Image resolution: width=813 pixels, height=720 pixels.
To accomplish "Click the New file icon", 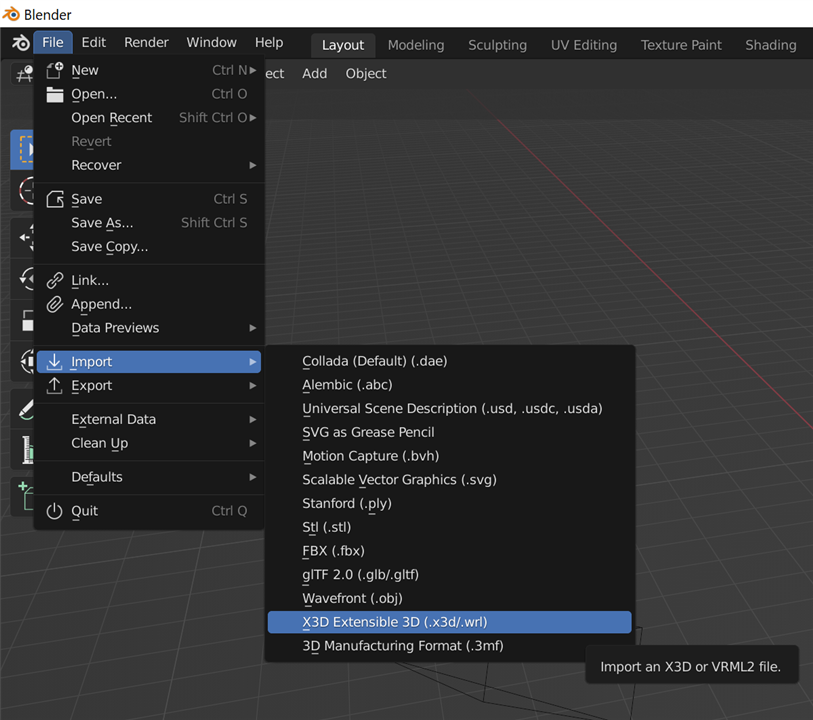I will coord(55,70).
